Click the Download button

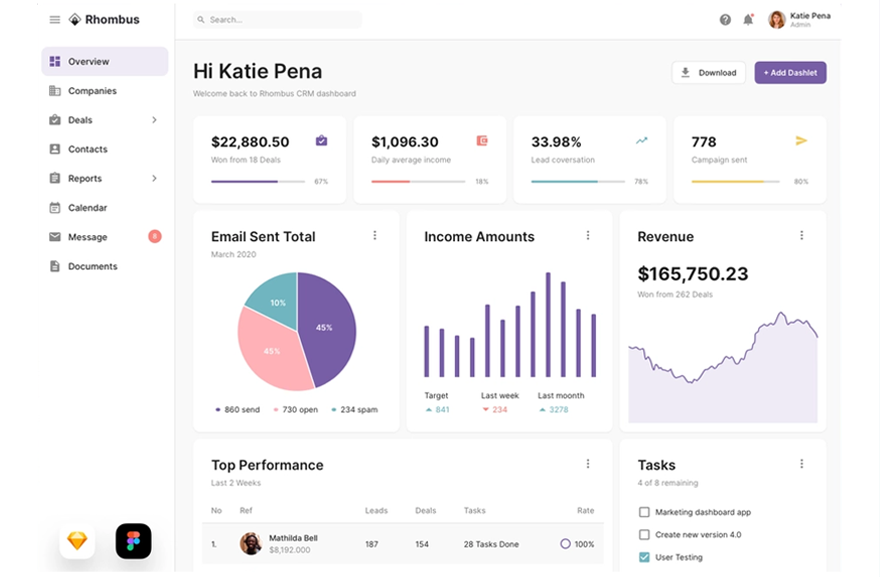[x=708, y=73]
